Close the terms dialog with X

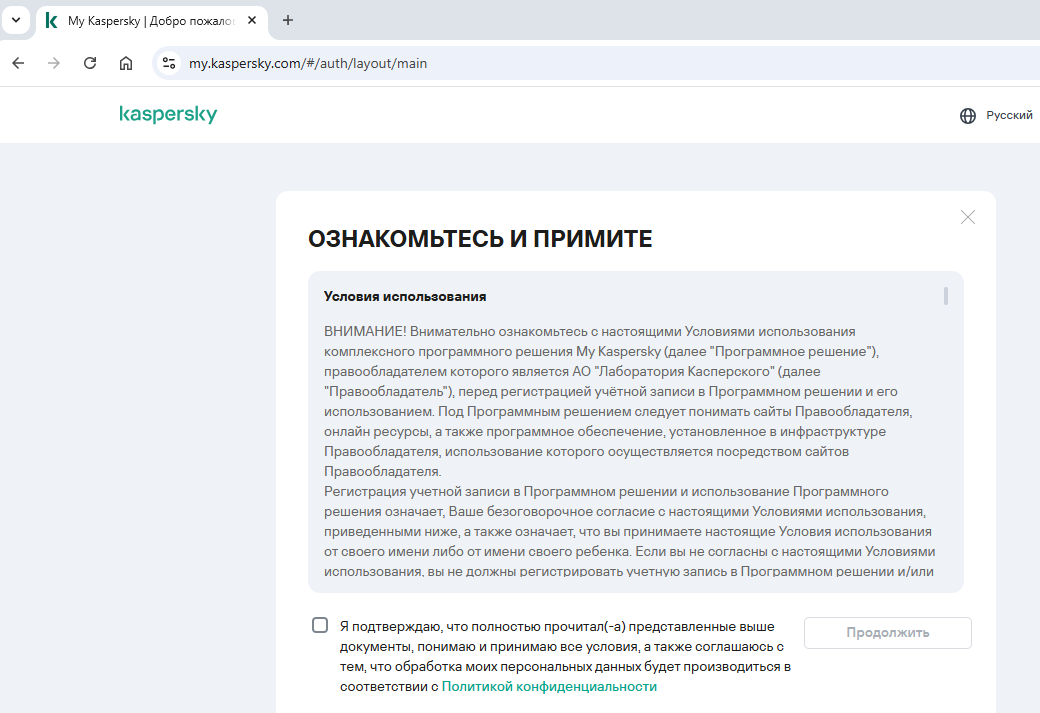968,217
